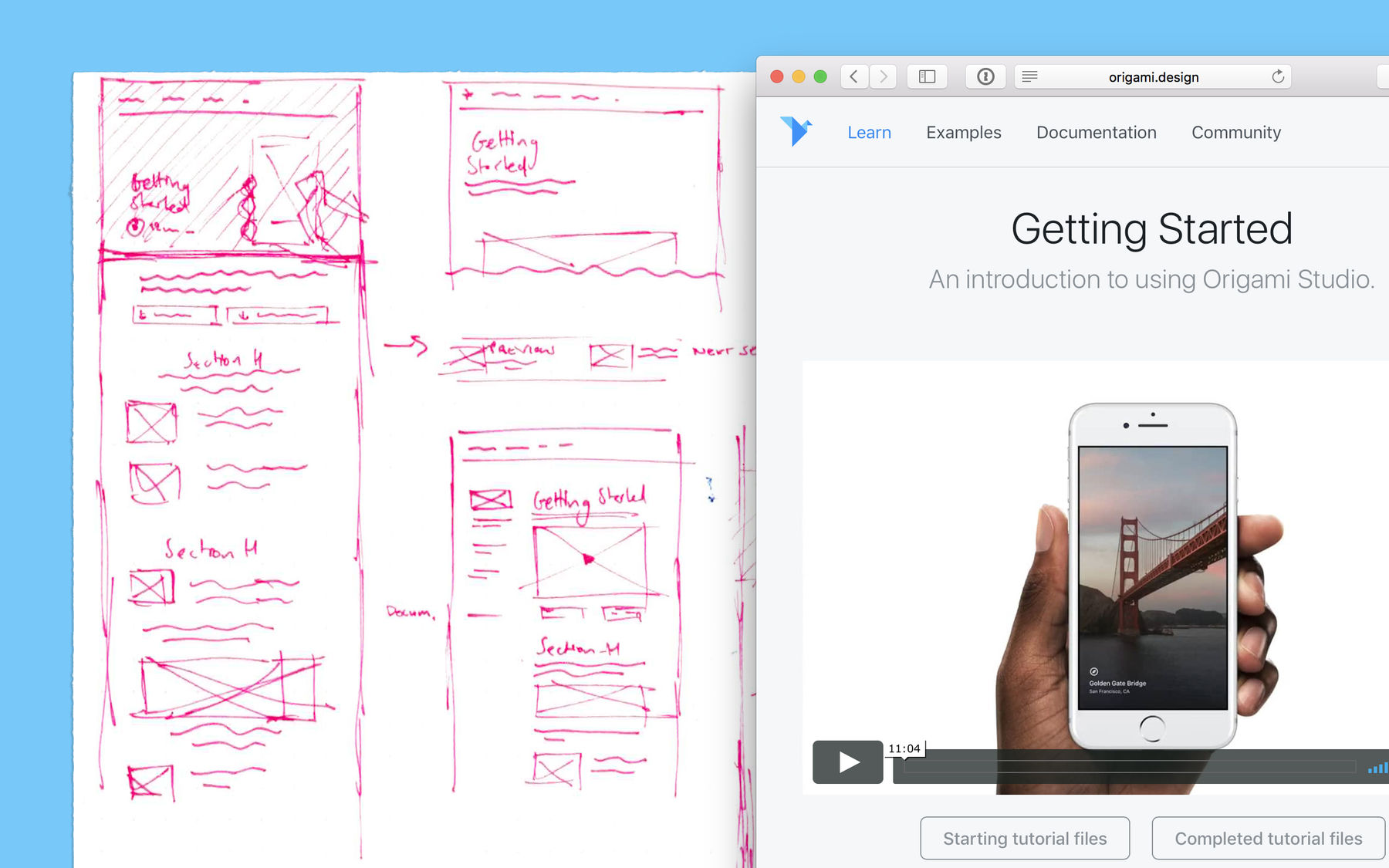
Task: Go back with Safari's back arrow
Action: (x=854, y=76)
